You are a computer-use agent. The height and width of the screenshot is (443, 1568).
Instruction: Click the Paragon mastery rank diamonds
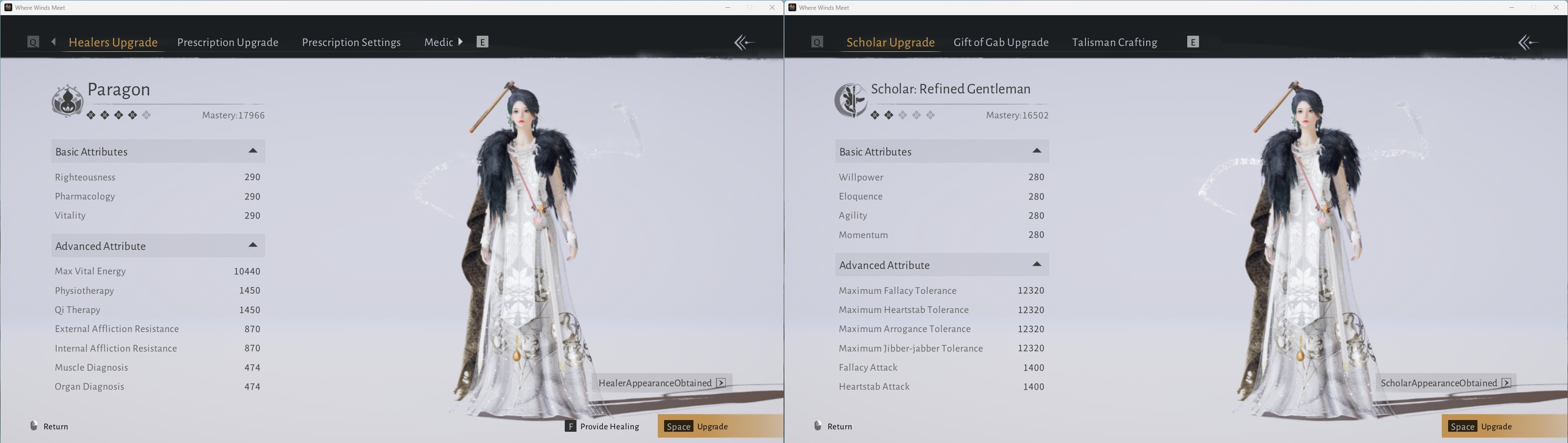(119, 115)
